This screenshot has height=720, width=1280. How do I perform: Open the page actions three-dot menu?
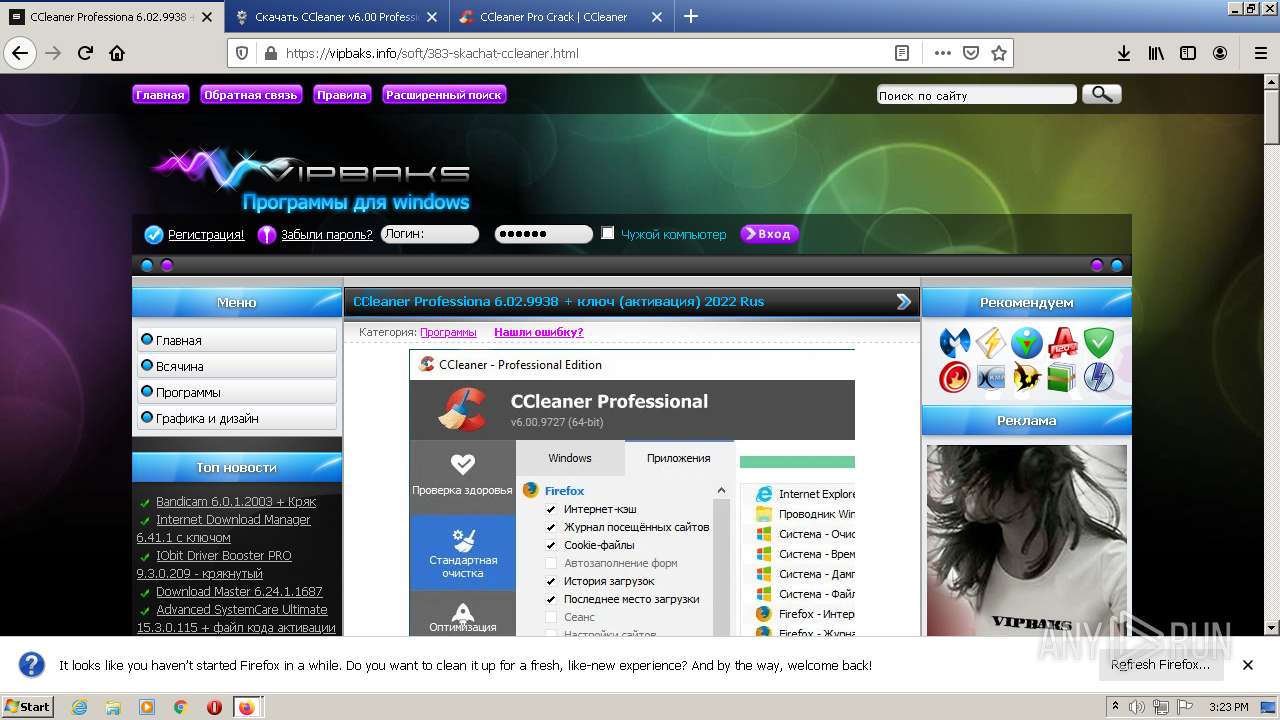pyautogui.click(x=942, y=53)
